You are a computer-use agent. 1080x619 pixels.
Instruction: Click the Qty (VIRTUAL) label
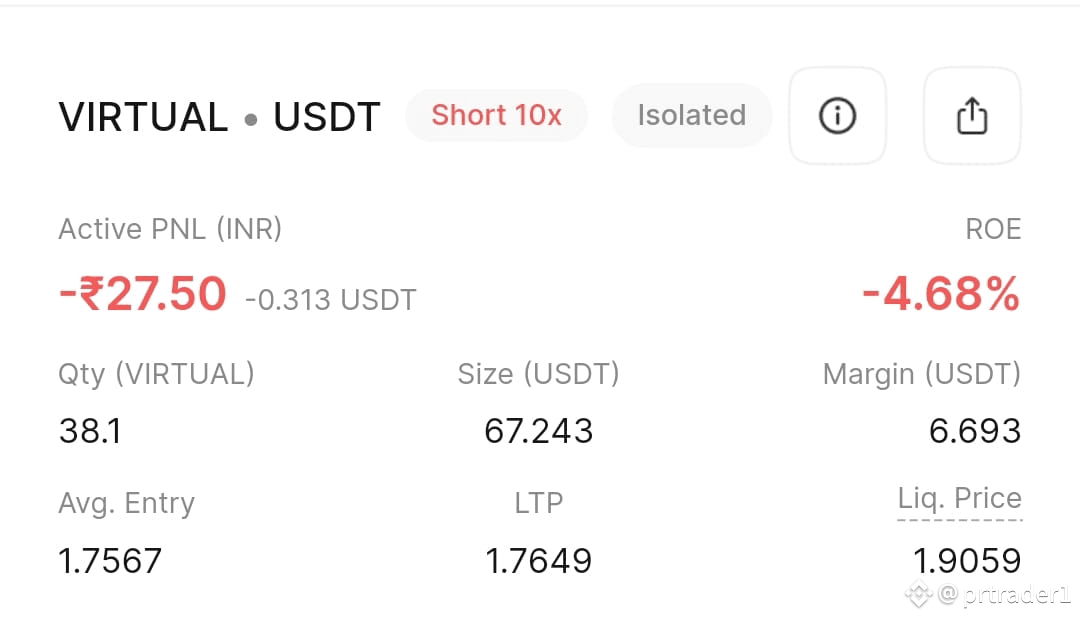[x=156, y=375]
